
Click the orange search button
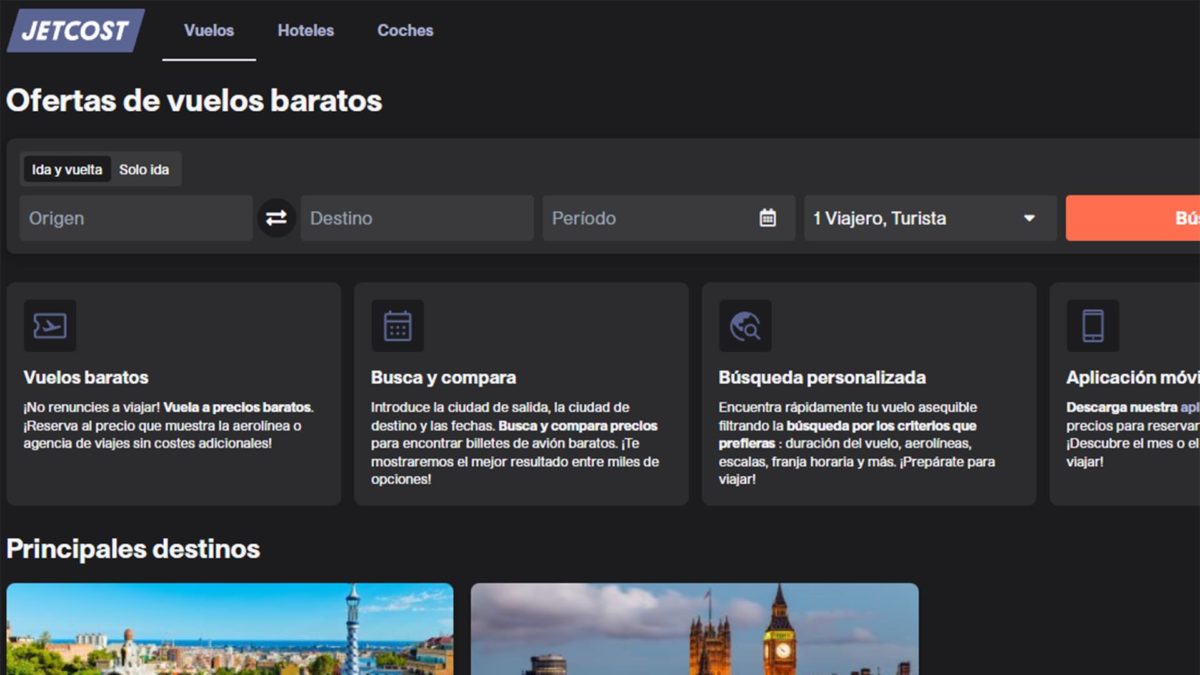click(x=1133, y=218)
